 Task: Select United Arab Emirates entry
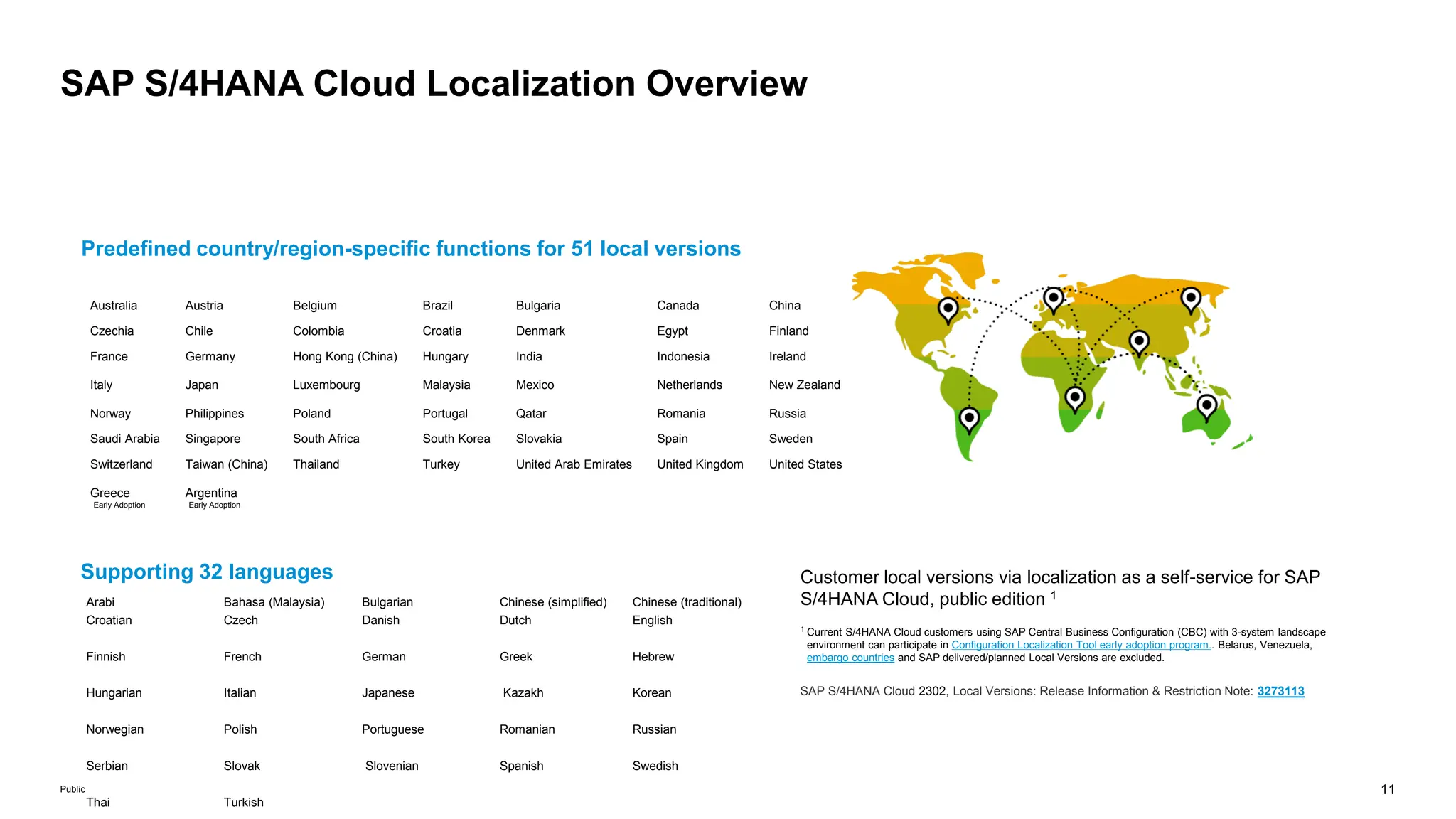pyautogui.click(x=574, y=465)
